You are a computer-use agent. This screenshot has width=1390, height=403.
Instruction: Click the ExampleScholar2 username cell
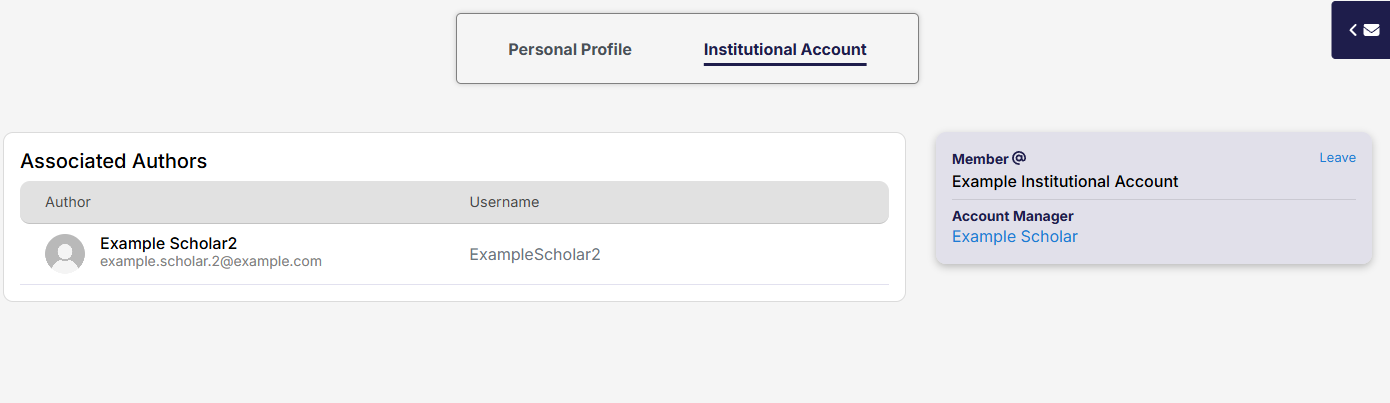pos(534,254)
